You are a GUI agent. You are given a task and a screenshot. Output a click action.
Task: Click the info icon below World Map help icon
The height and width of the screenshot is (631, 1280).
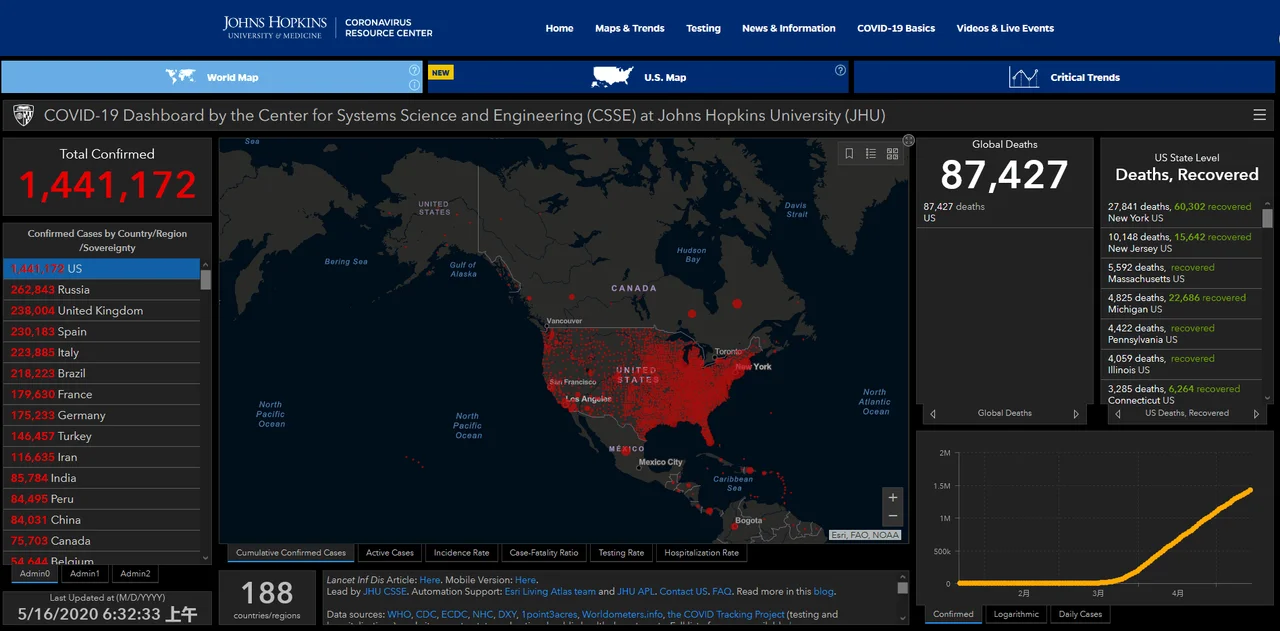pos(414,85)
